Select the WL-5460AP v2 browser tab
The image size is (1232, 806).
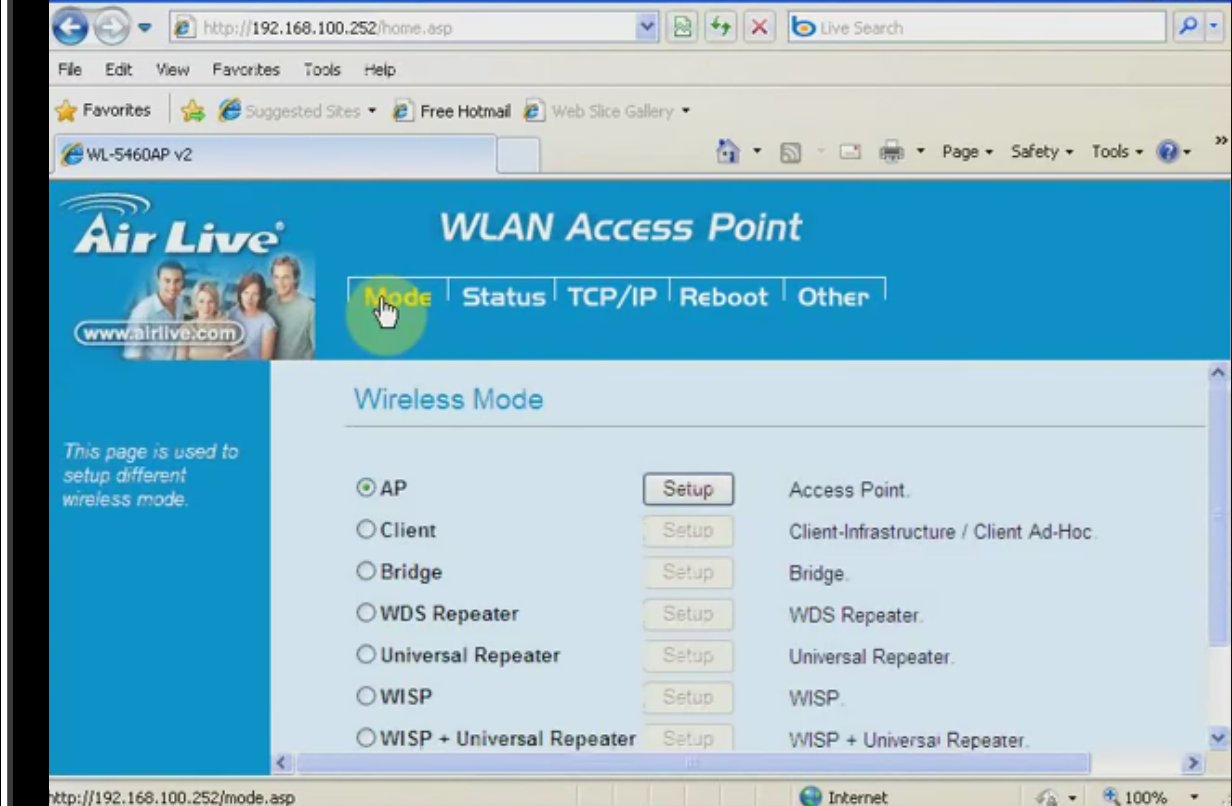pos(275,155)
